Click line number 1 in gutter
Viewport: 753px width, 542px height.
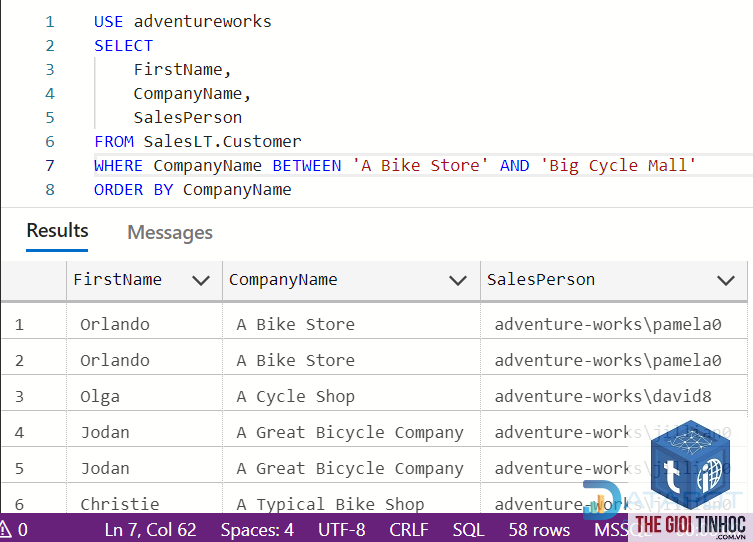tap(50, 22)
